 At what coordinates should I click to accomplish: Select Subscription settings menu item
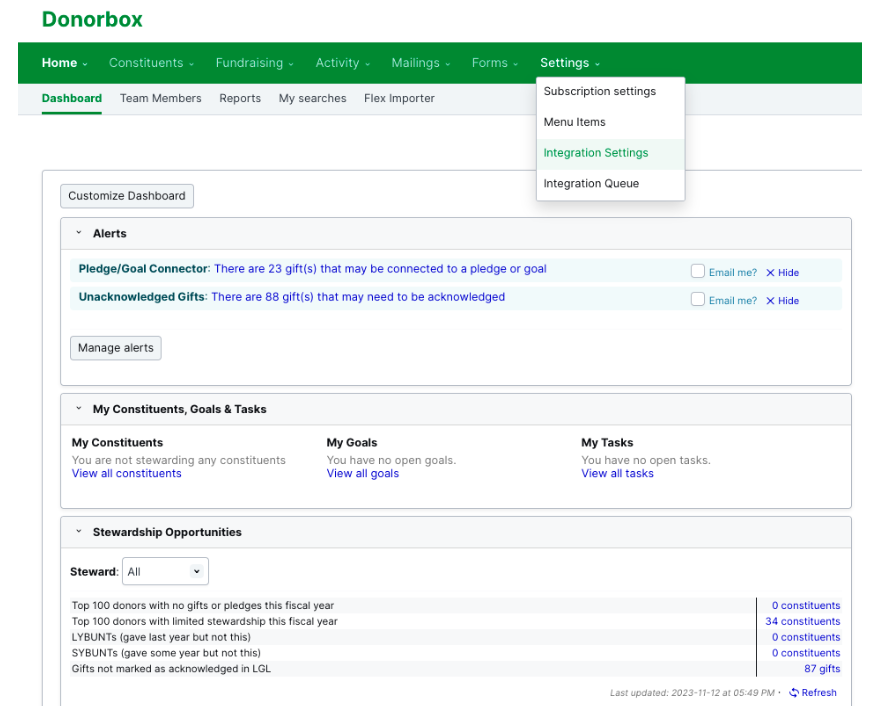[x=611, y=92]
